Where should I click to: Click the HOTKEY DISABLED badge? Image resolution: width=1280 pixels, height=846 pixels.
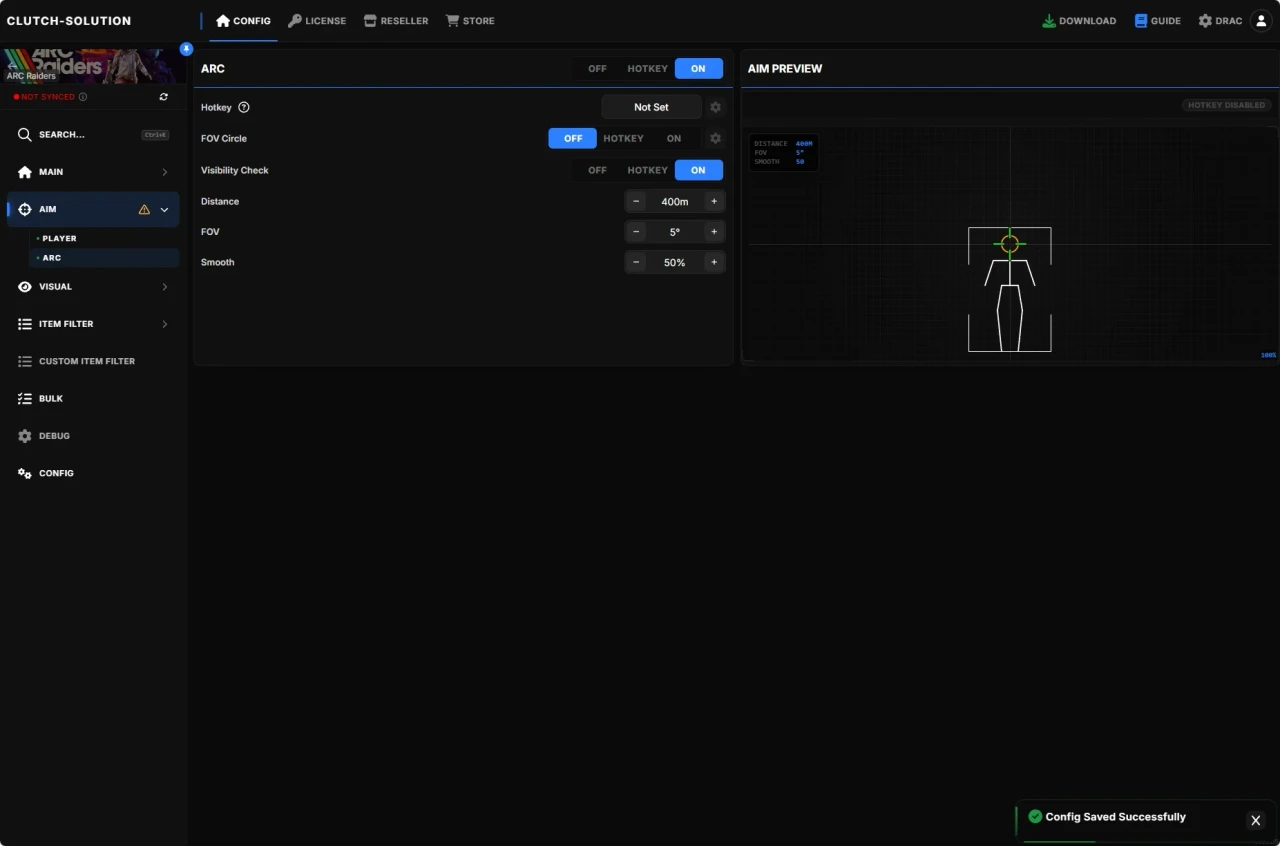click(1226, 105)
